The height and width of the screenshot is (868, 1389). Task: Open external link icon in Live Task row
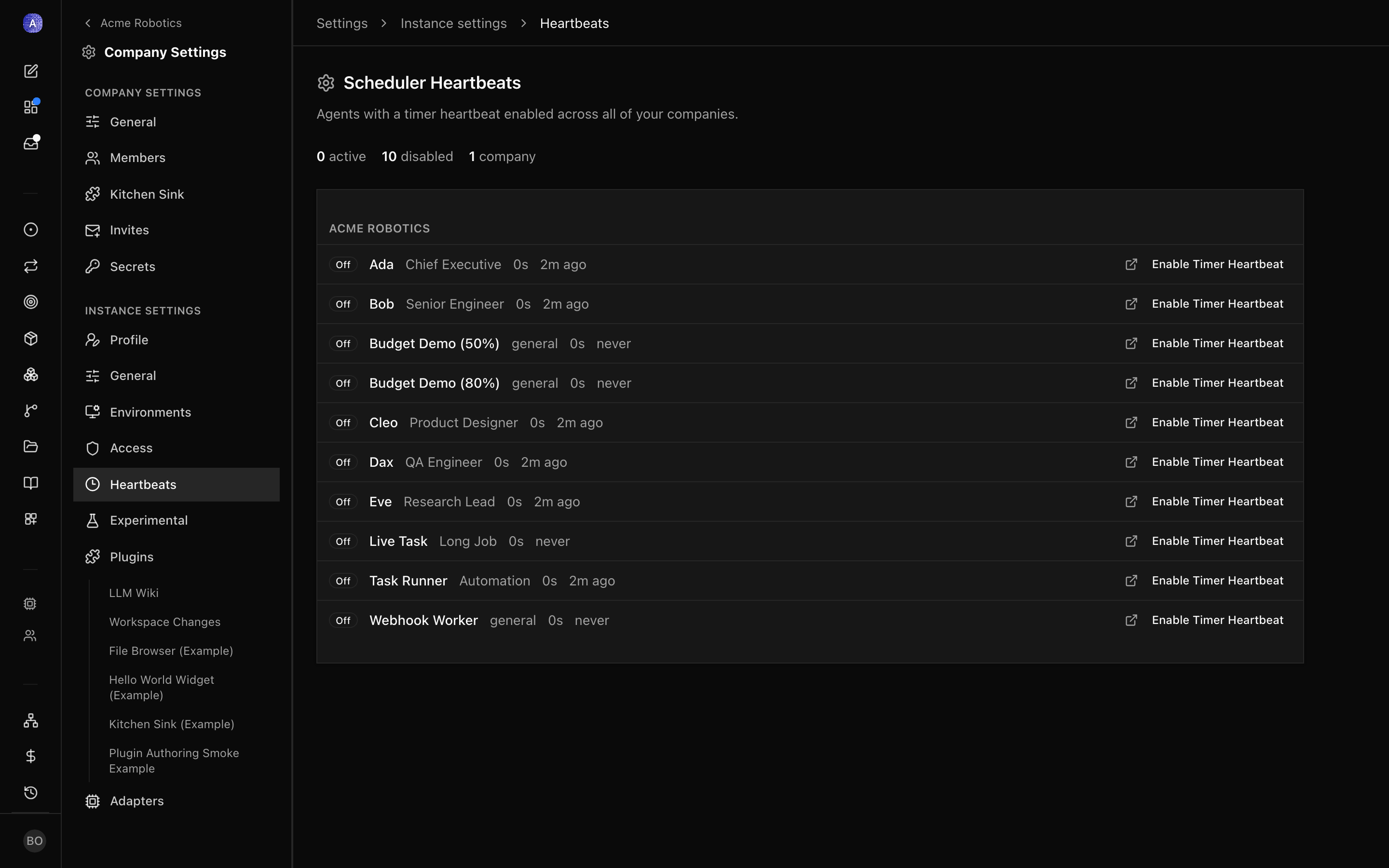(x=1131, y=542)
